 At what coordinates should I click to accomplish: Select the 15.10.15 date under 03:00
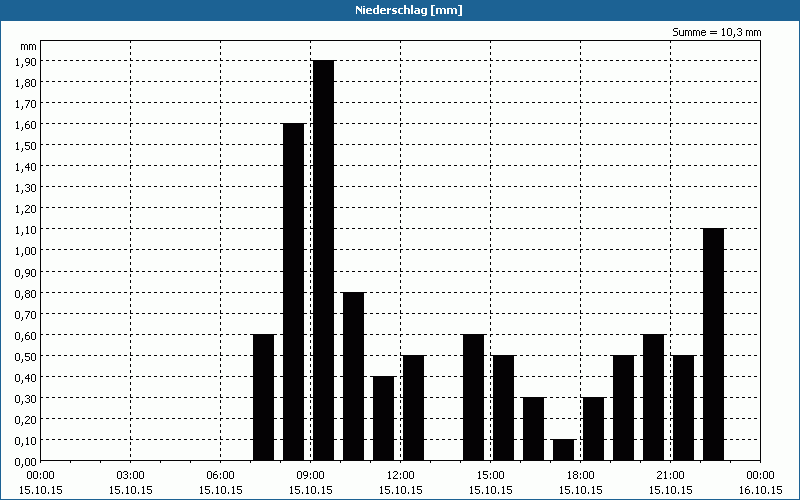[131, 490]
